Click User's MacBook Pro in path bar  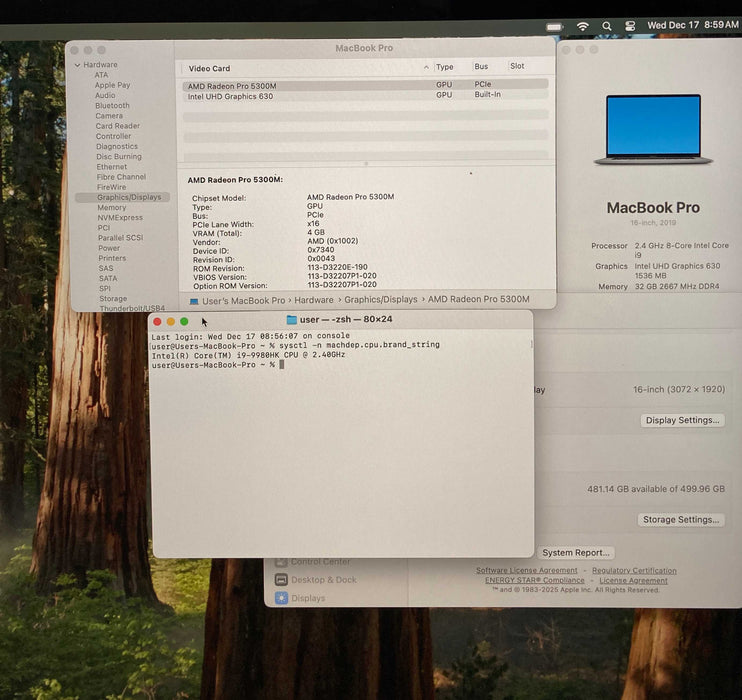point(243,301)
